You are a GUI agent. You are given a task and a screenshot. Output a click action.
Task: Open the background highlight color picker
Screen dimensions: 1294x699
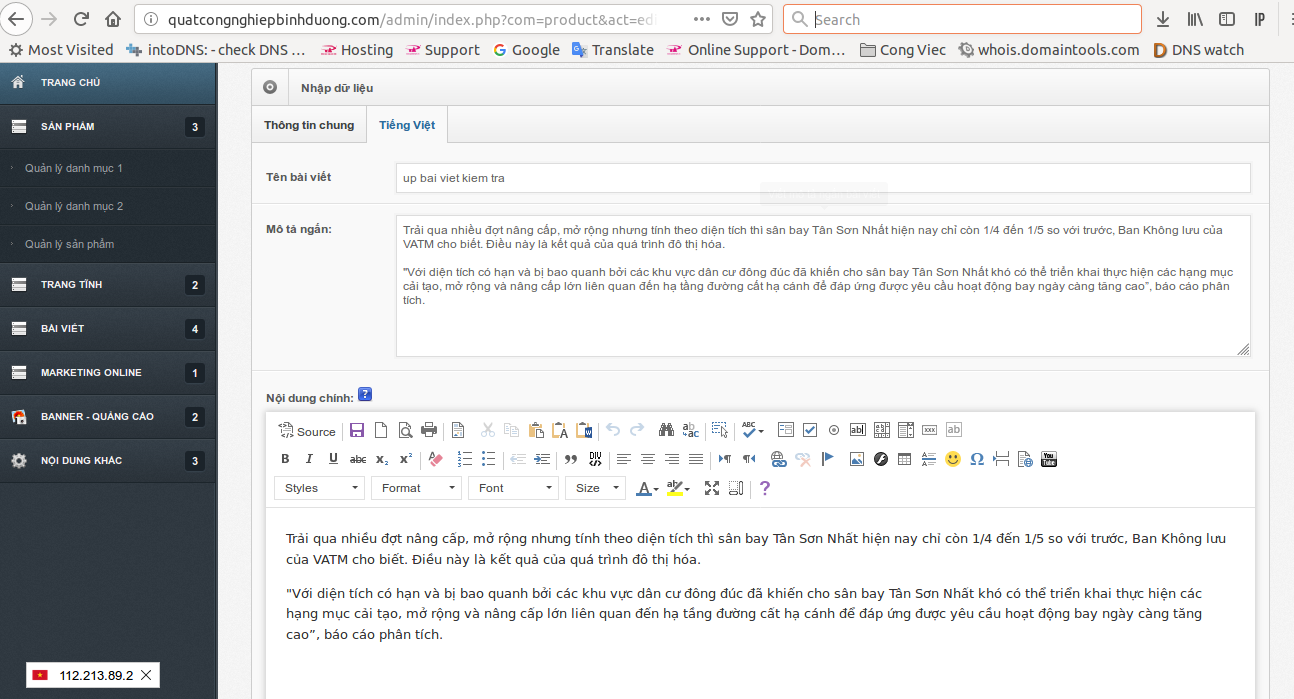678,488
